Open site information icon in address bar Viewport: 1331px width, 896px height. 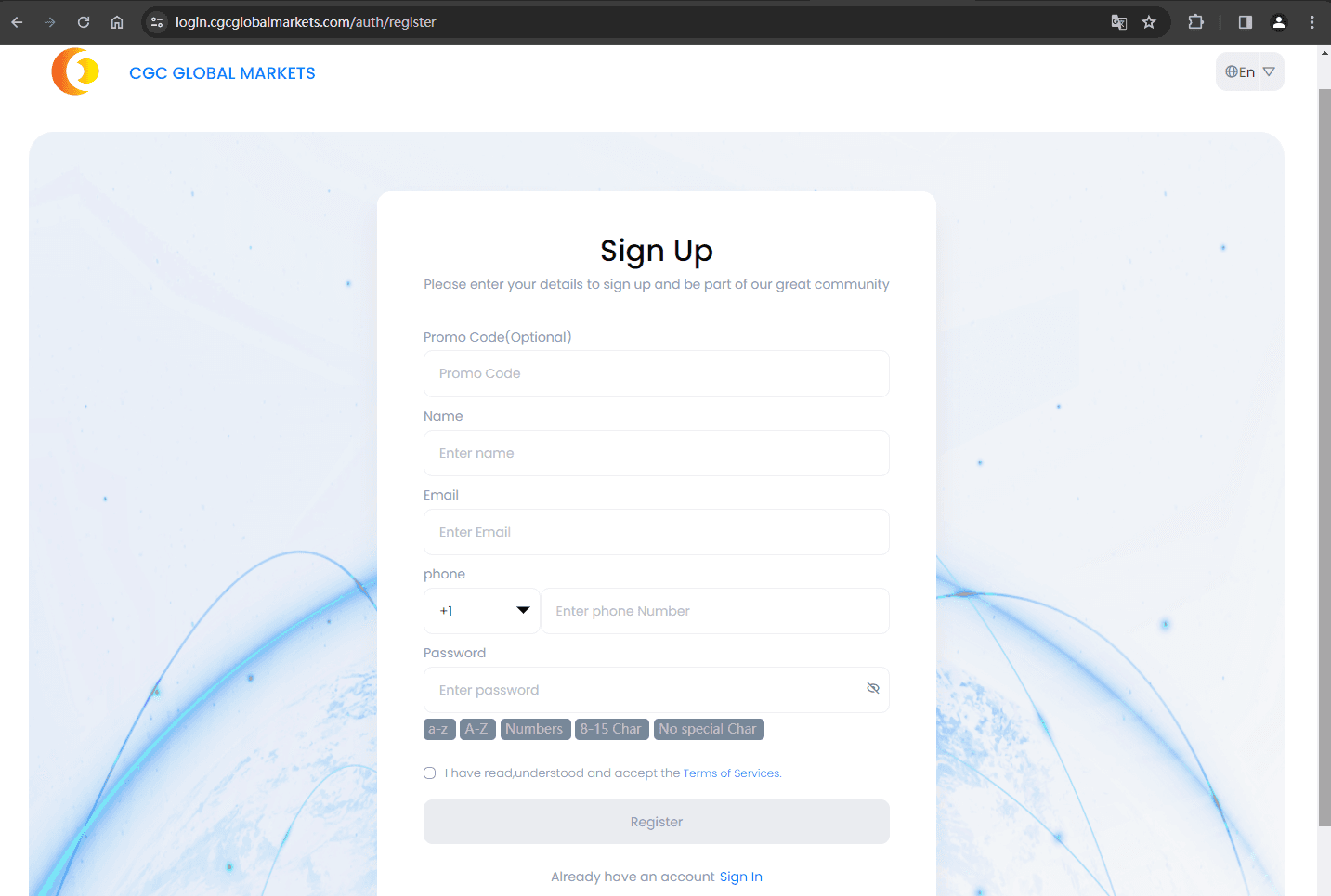157,22
